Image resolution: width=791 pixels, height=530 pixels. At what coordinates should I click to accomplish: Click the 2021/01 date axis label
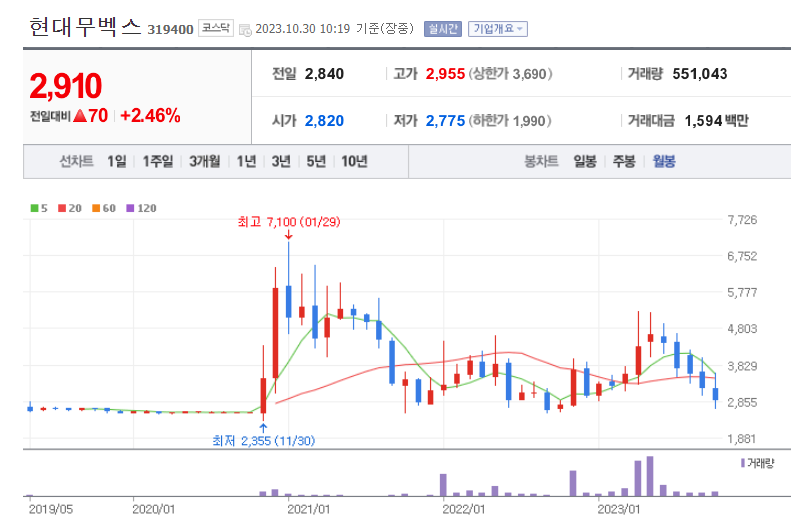pyautogui.click(x=309, y=509)
